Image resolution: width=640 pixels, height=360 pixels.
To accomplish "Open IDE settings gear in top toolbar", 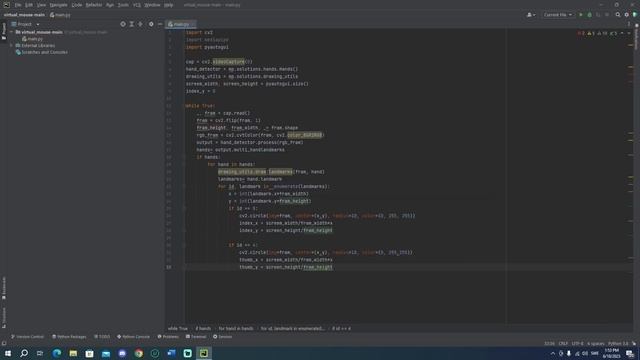I will [x=627, y=15].
